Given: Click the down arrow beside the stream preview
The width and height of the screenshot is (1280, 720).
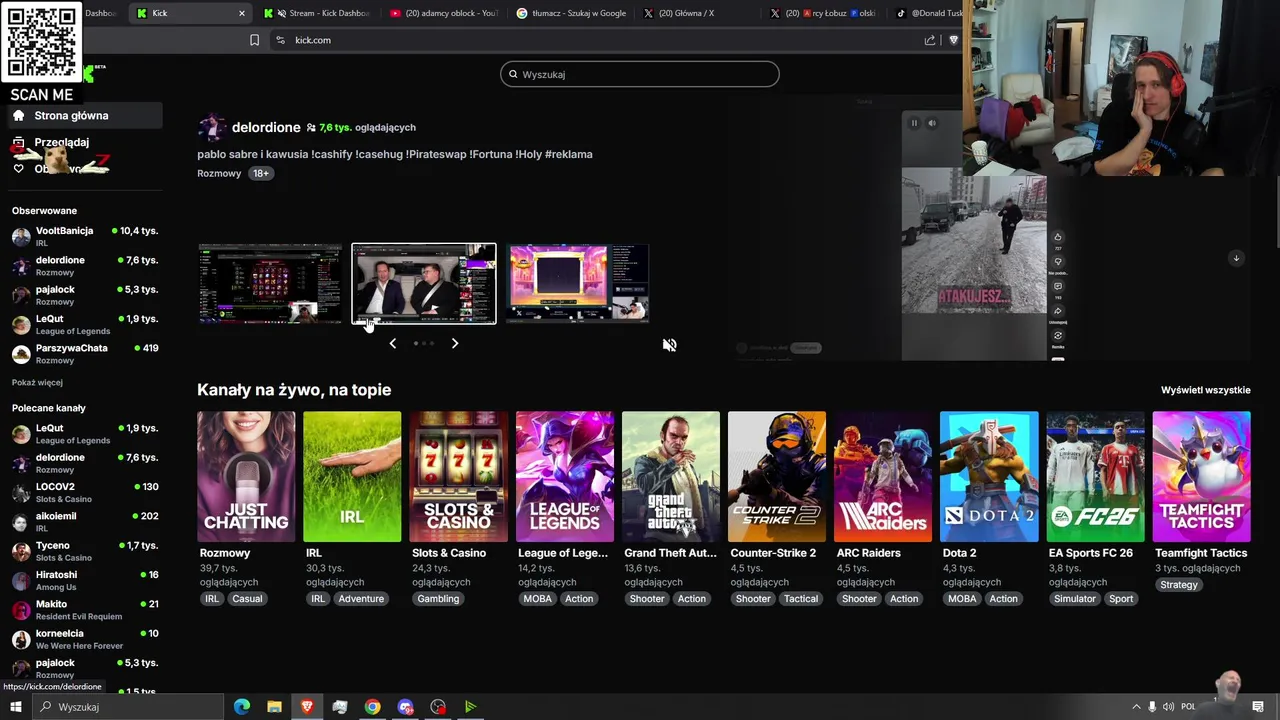Looking at the screenshot, I should click(1236, 258).
